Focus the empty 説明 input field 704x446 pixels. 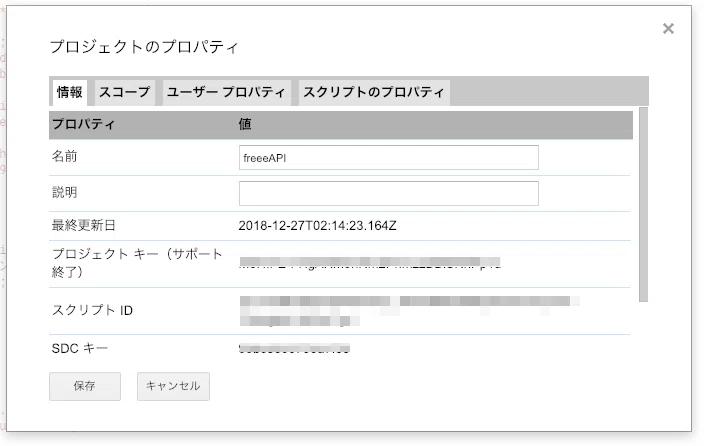[388, 194]
